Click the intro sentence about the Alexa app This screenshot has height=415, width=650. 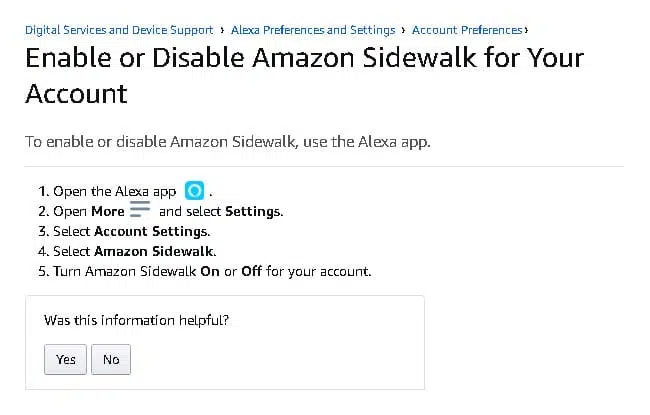228,142
